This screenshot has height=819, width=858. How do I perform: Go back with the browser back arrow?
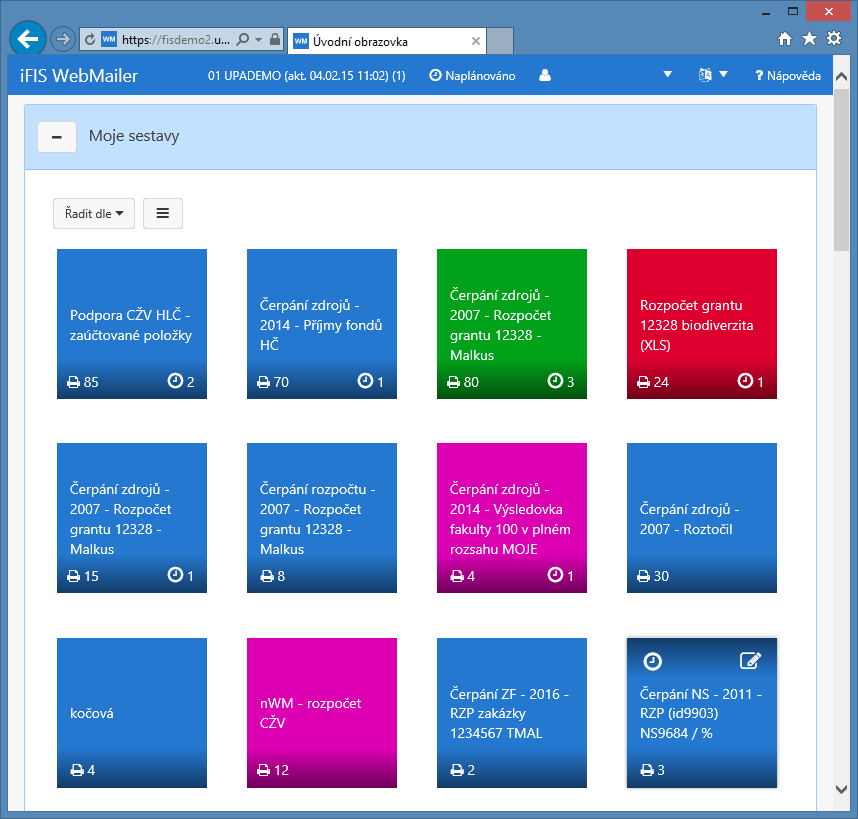pyautogui.click(x=27, y=39)
